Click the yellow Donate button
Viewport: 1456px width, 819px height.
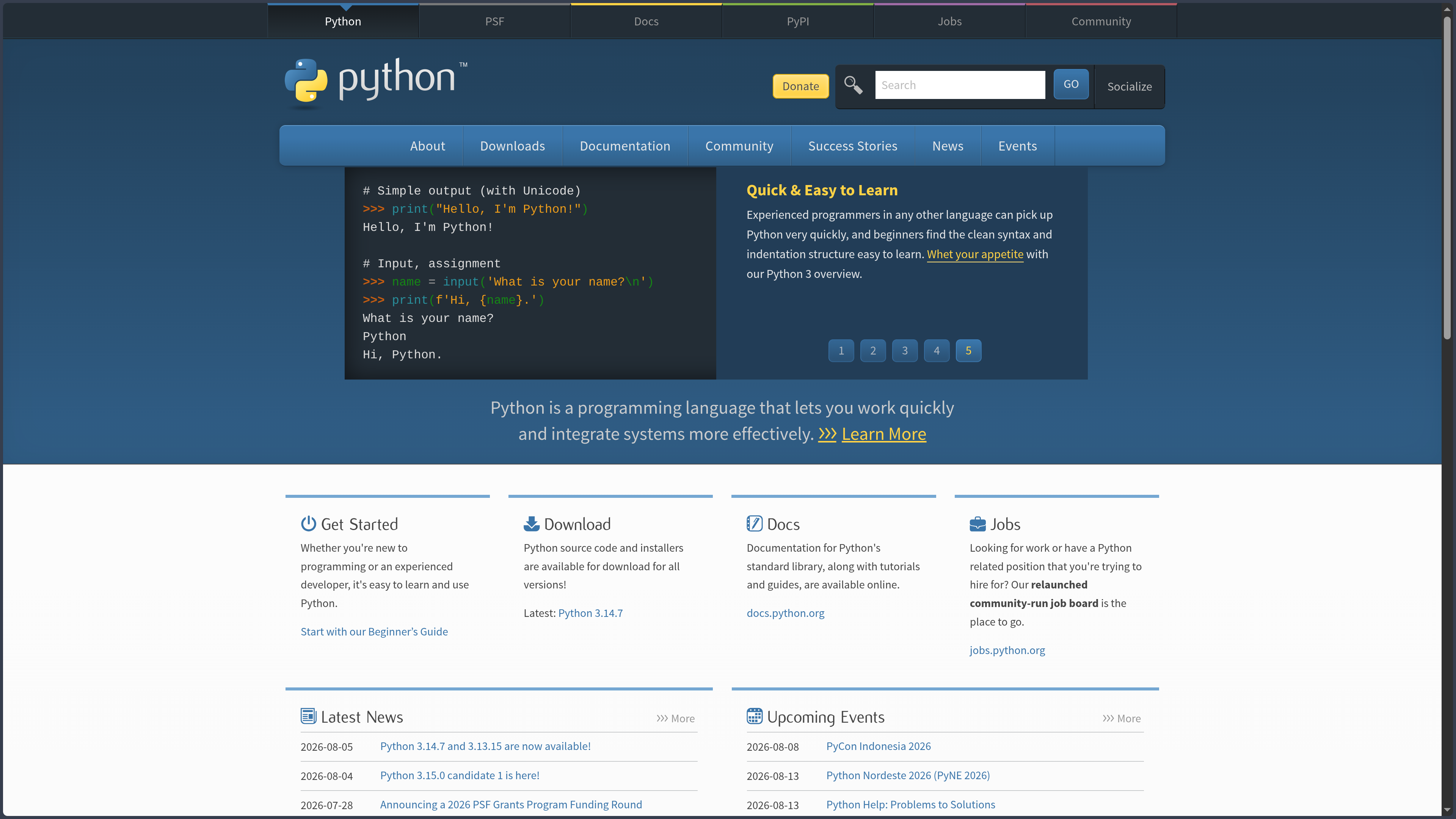click(800, 86)
